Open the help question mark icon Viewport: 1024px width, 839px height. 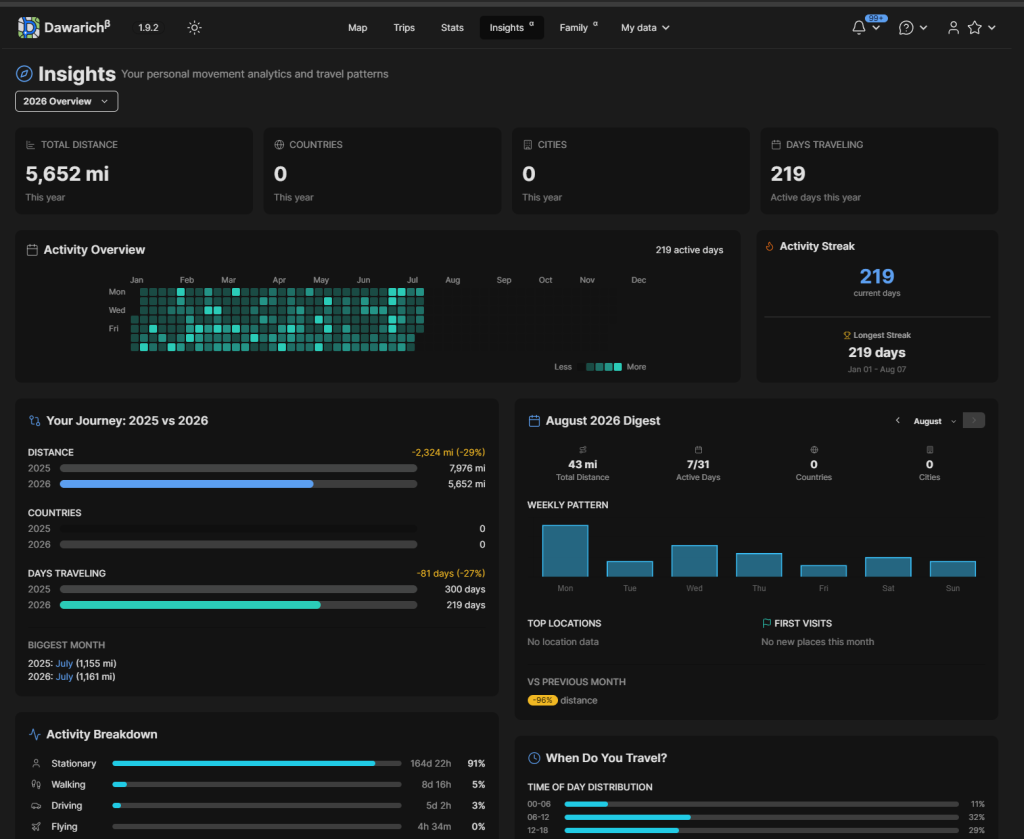906,27
